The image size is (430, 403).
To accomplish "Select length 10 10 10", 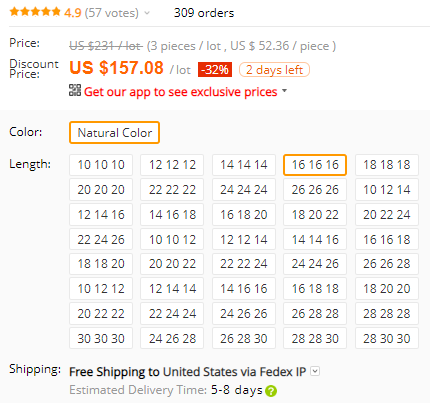I will [101, 165].
